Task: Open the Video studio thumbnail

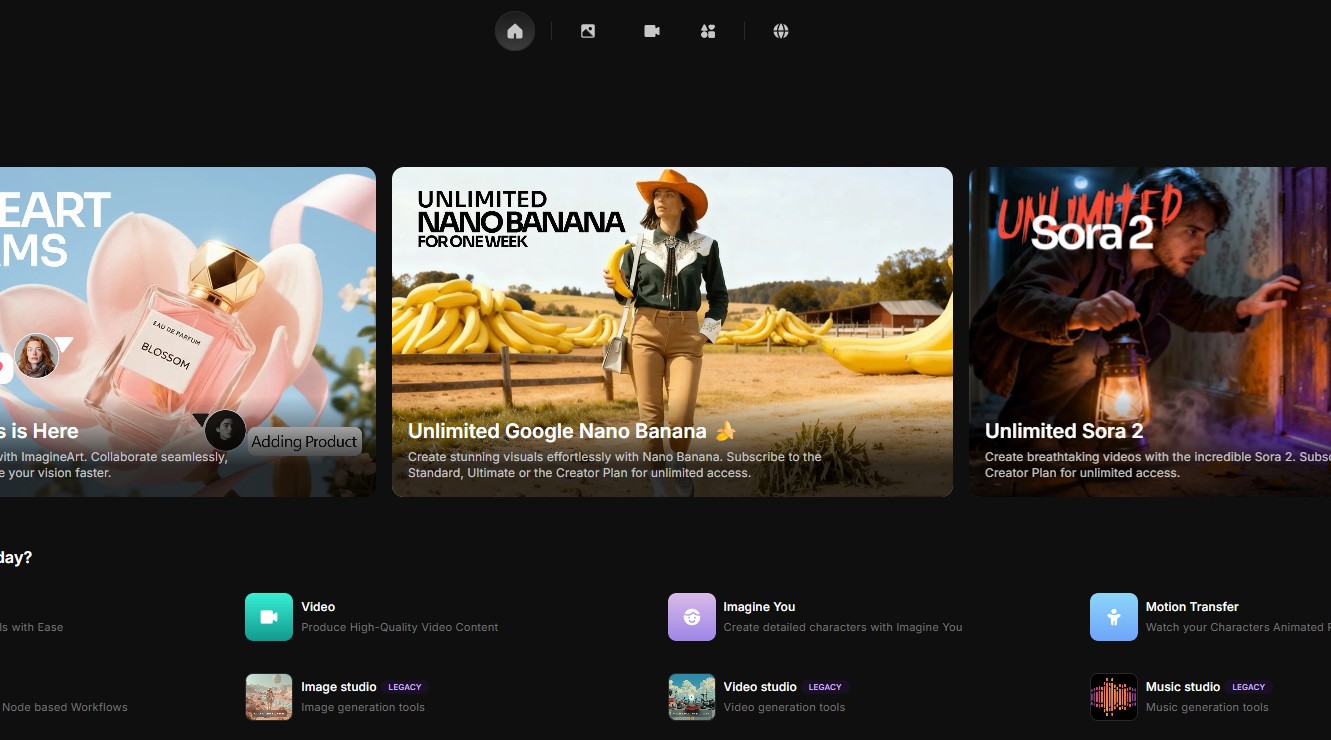Action: 692,697
